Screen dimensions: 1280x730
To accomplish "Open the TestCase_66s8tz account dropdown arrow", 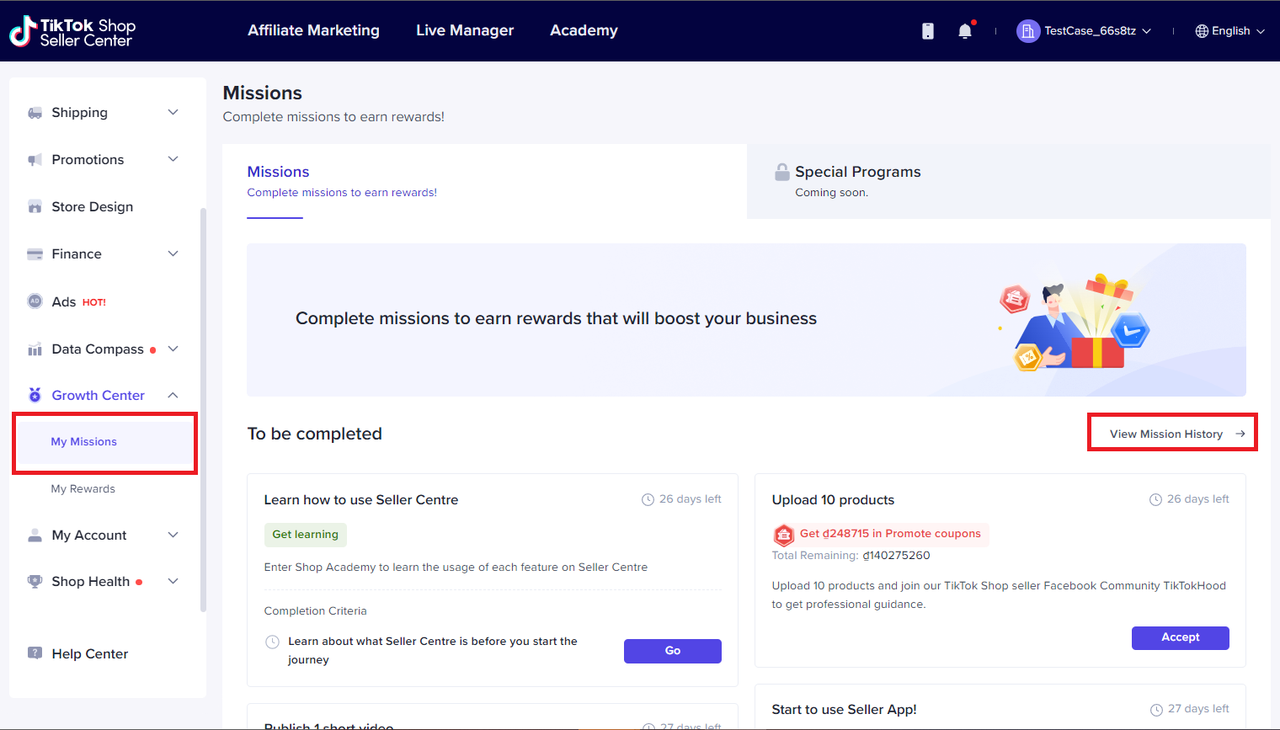I will (1146, 31).
